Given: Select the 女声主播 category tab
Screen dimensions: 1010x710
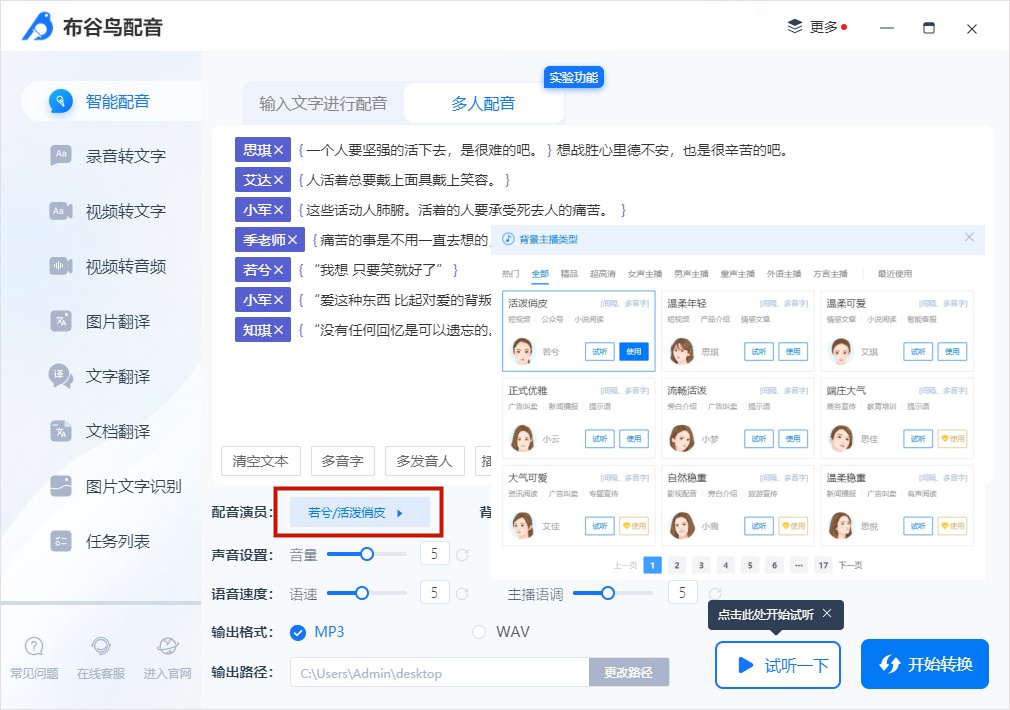Looking at the screenshot, I should coord(645,274).
